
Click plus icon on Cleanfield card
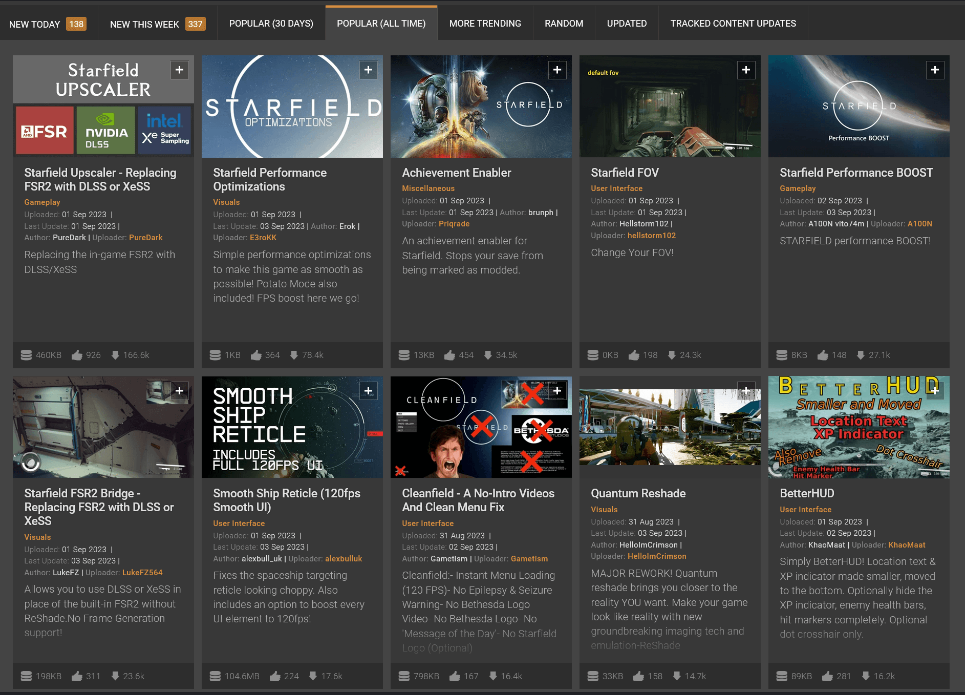coord(557,390)
